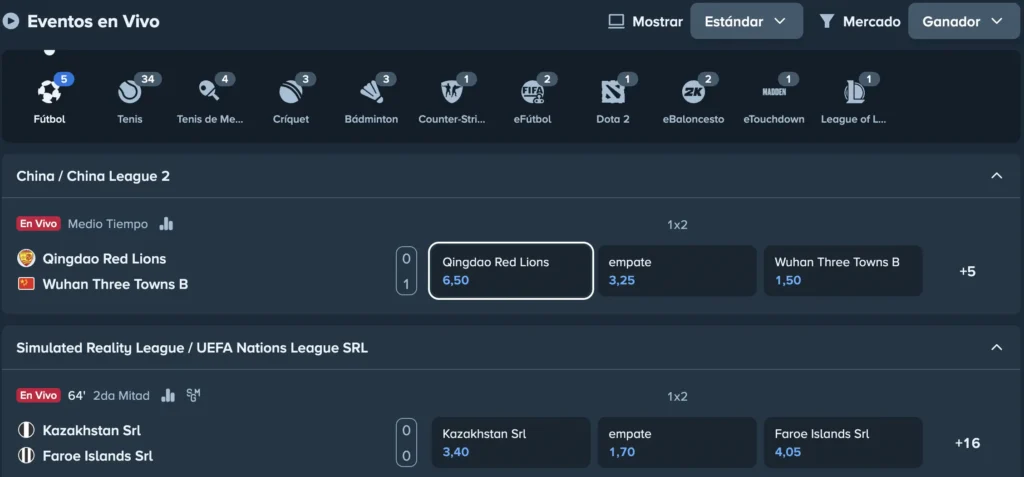The width and height of the screenshot is (1024, 477).
Task: Click the Simulated Reality League header text
Action: (192, 348)
